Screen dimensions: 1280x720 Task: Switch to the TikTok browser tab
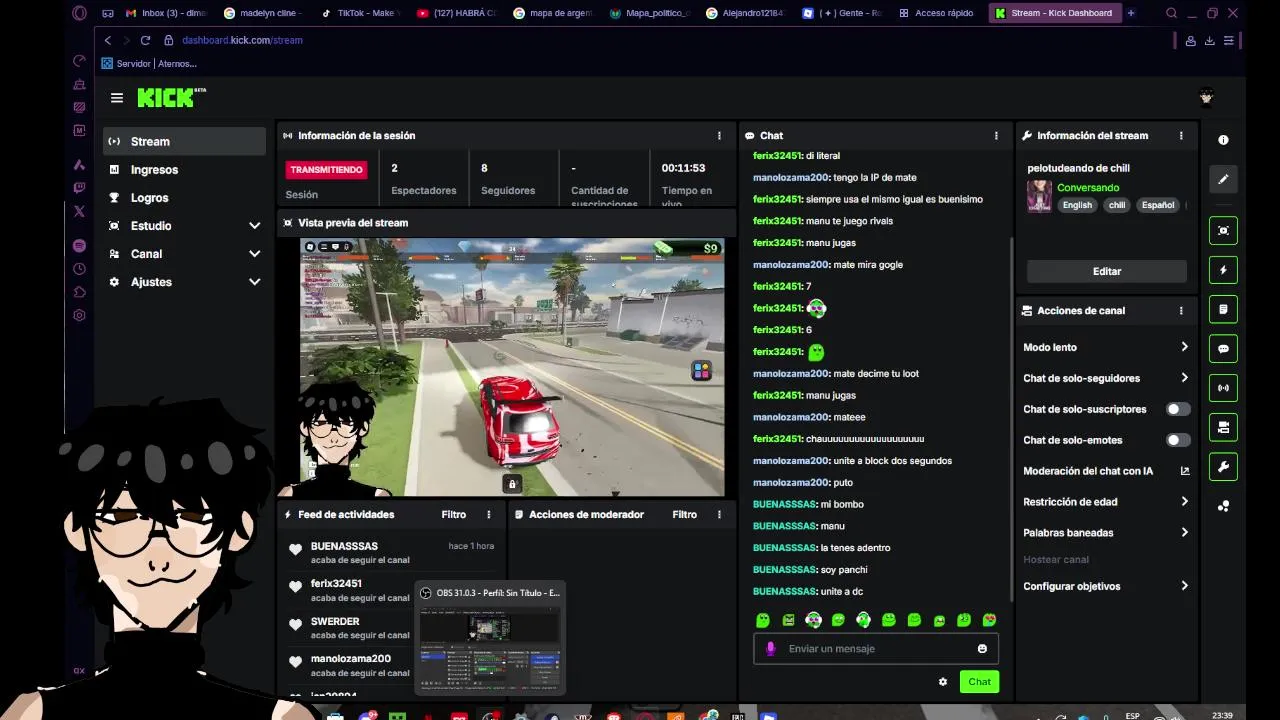coord(360,13)
